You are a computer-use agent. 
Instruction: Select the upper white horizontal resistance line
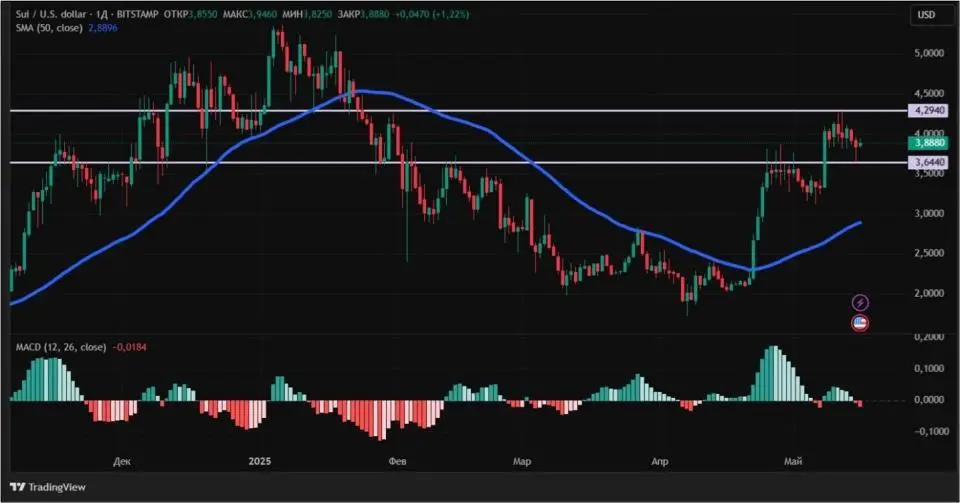tap(458, 111)
